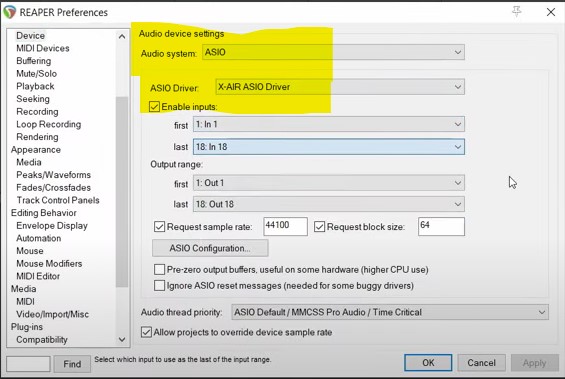Open the last output '18: Out 18' dropdown
The image size is (565, 379).
click(x=329, y=204)
